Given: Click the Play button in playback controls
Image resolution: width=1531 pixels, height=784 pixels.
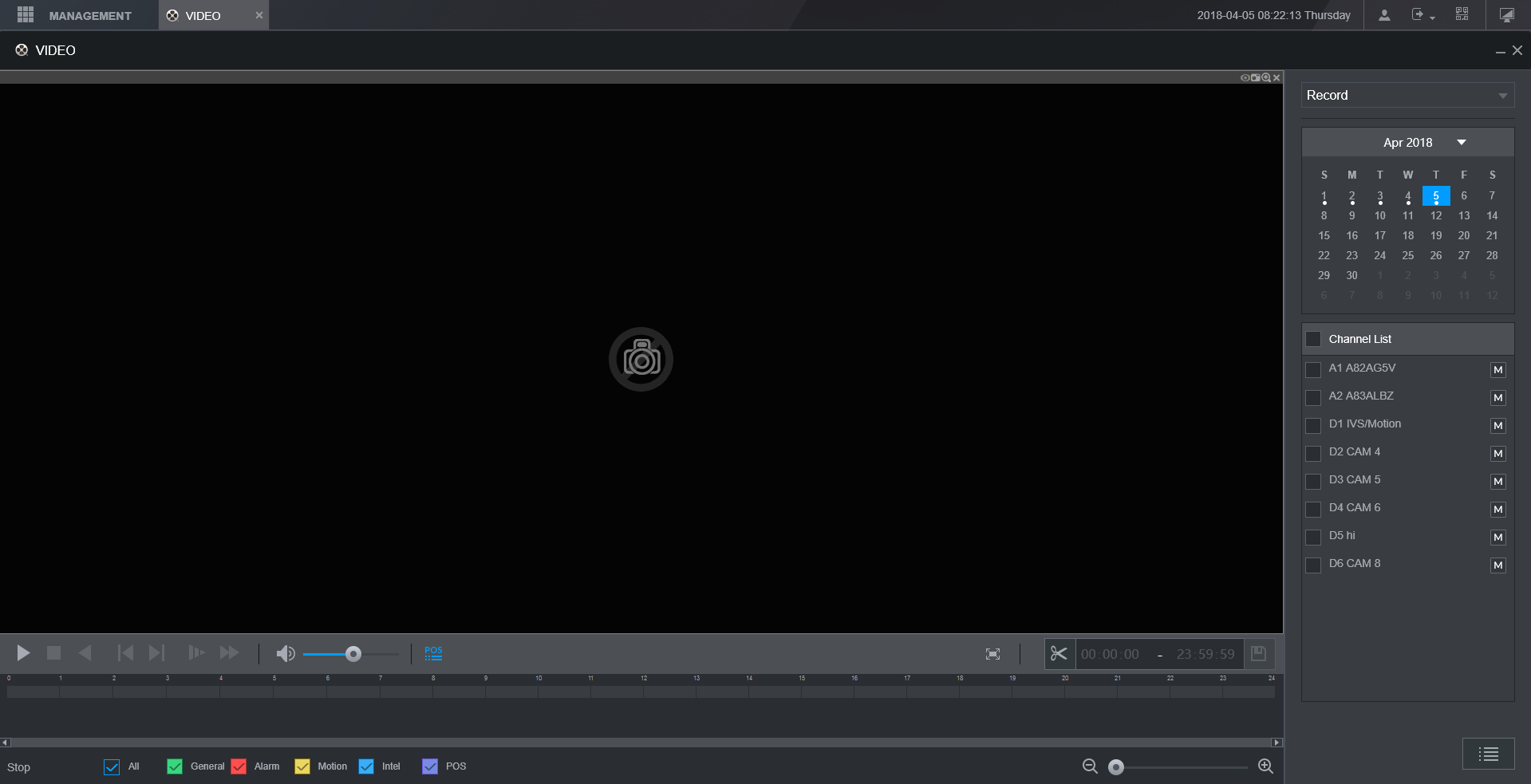Looking at the screenshot, I should pos(23,653).
